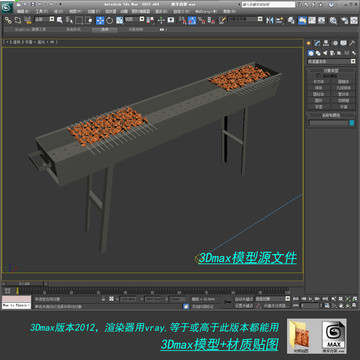Select the Cameras create category
The height and width of the screenshot is (360, 360).
pyautogui.click(x=332, y=53)
